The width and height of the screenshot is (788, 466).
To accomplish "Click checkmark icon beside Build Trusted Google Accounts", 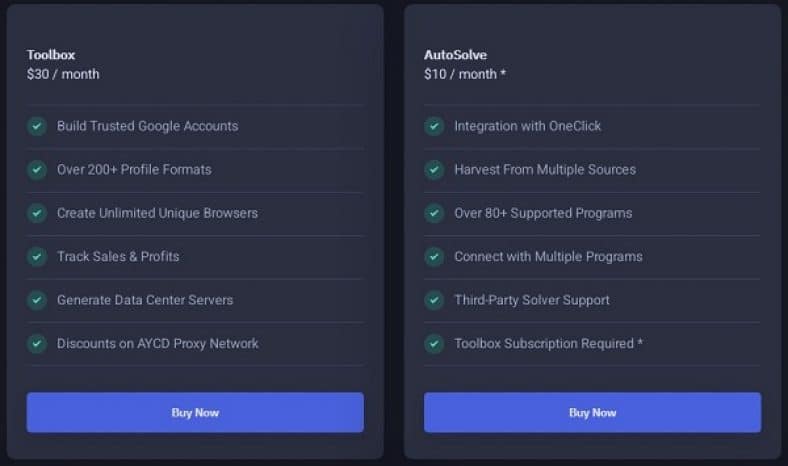I will [x=37, y=126].
